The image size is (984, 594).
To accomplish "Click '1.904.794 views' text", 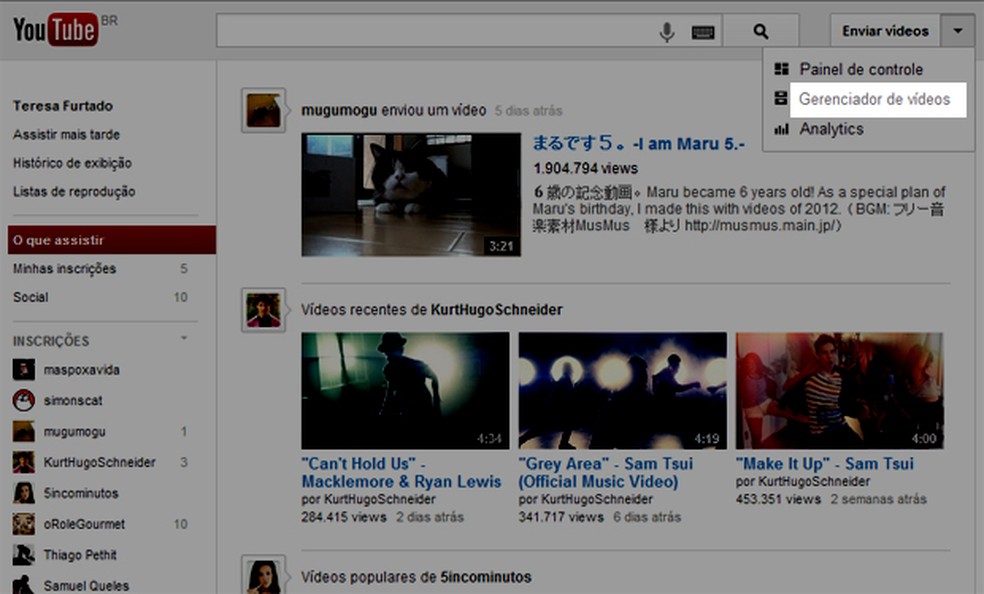I will point(586,168).
